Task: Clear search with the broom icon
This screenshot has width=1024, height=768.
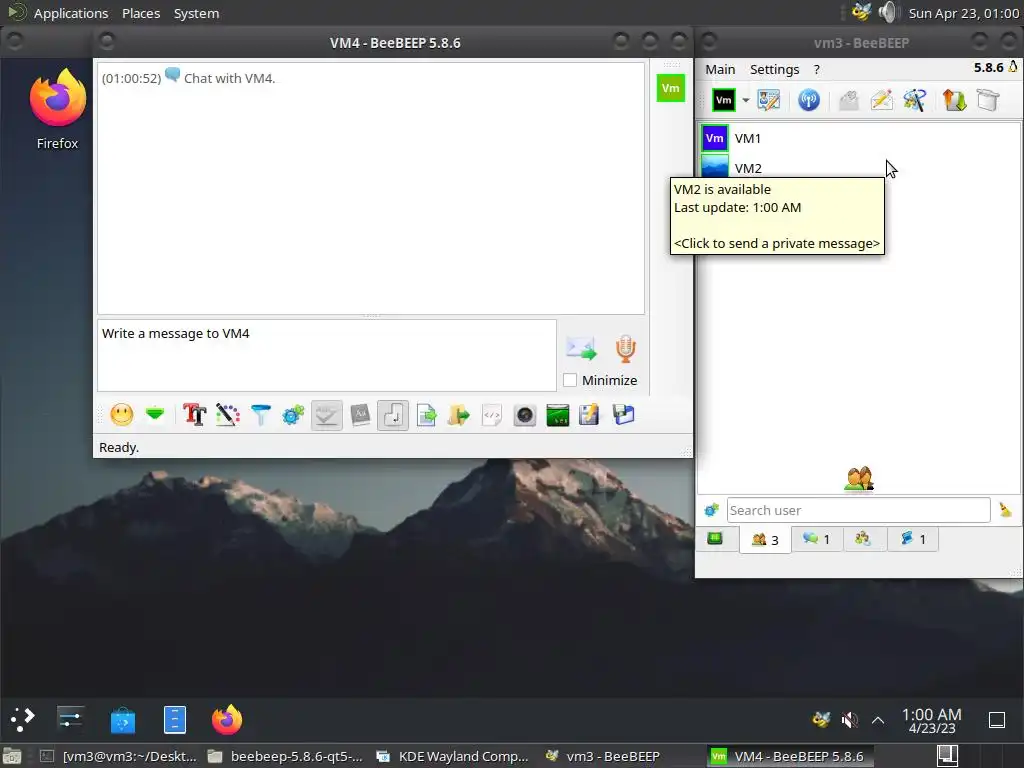Action: [1005, 510]
